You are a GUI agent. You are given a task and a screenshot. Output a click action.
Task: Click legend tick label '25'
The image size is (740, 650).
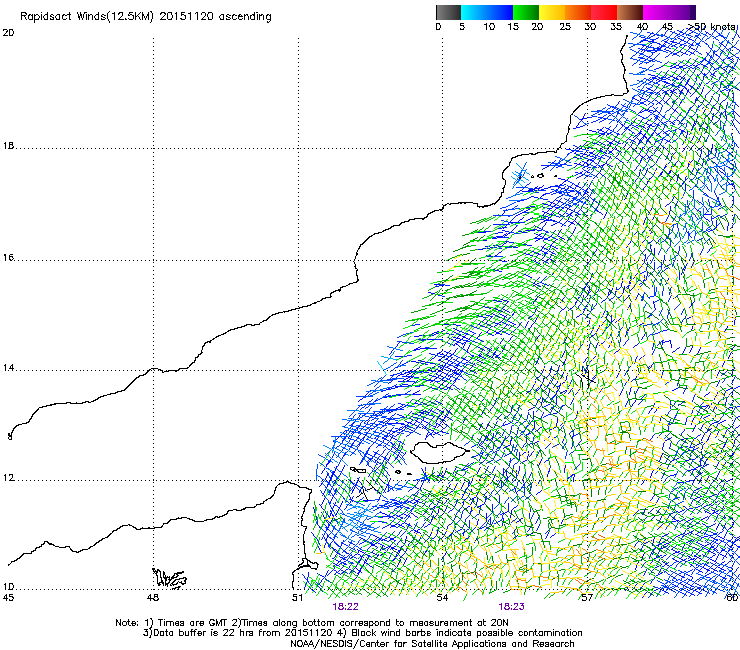[x=565, y=27]
